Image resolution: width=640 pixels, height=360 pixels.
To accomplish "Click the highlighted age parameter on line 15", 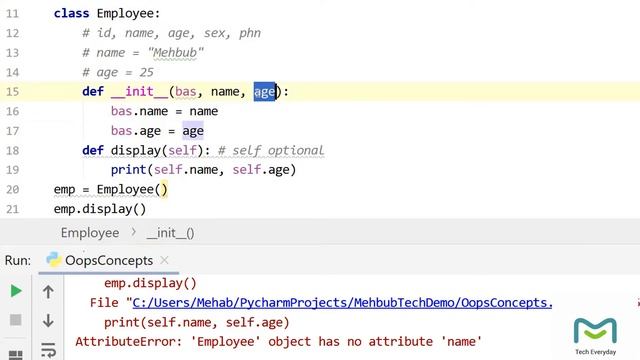I will pyautogui.click(x=264, y=92).
